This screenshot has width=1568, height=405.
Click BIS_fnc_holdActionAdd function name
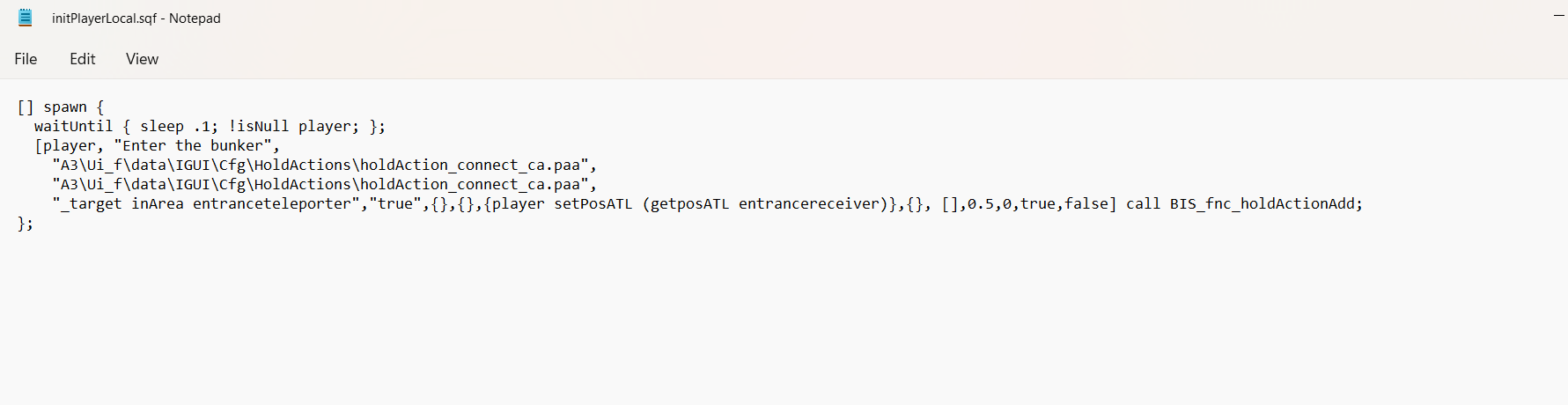pos(1262,204)
